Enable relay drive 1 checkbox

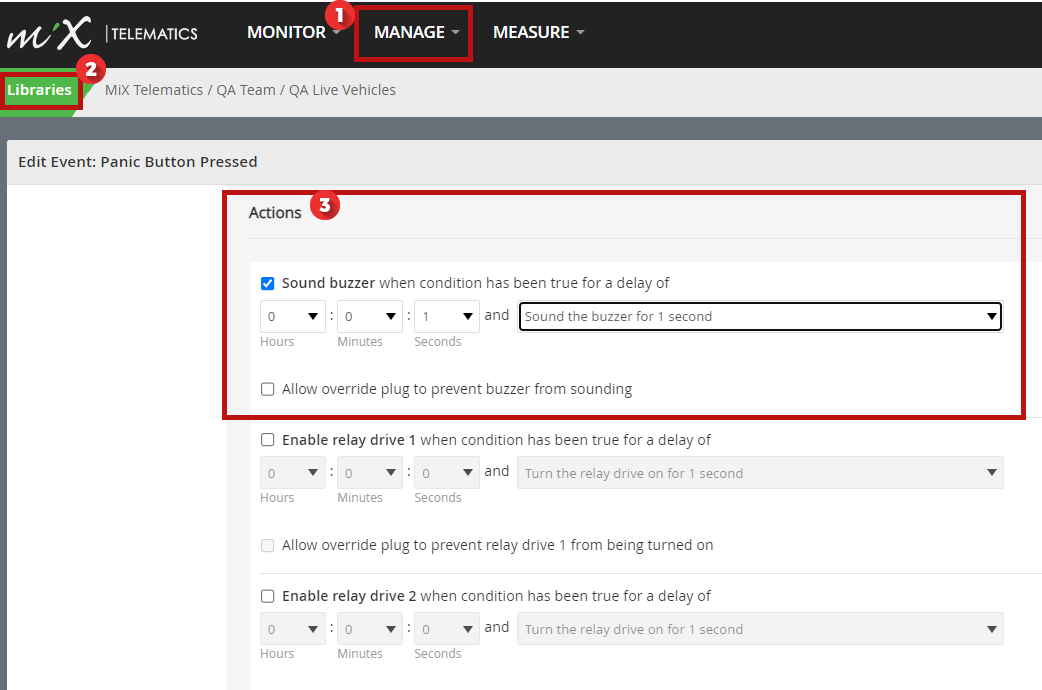click(x=267, y=440)
